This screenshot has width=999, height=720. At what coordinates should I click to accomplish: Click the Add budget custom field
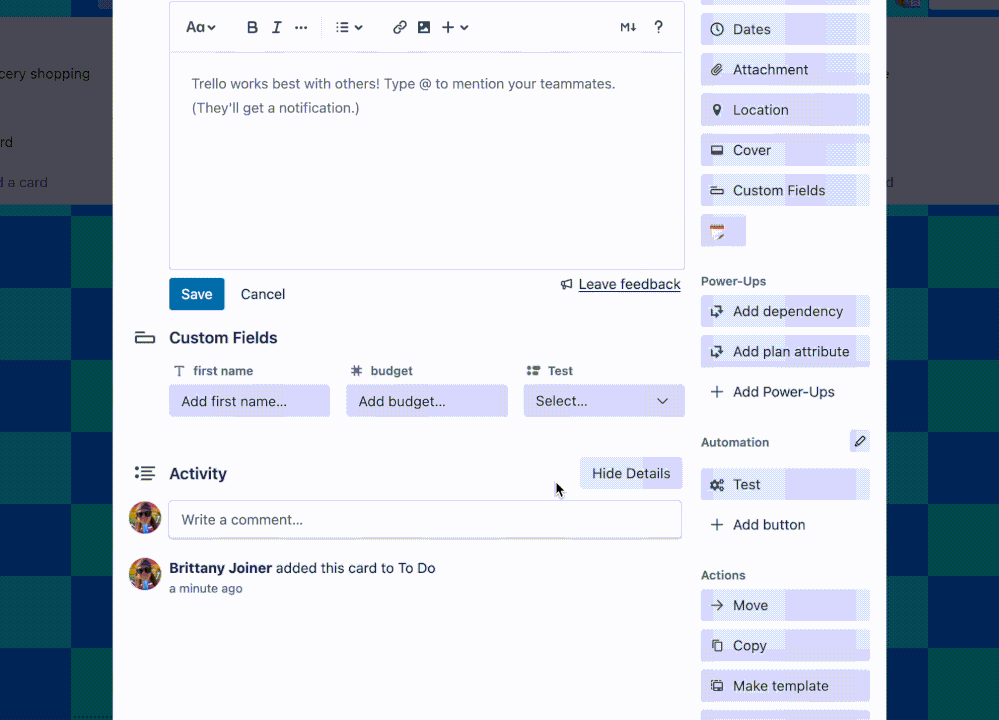click(426, 400)
